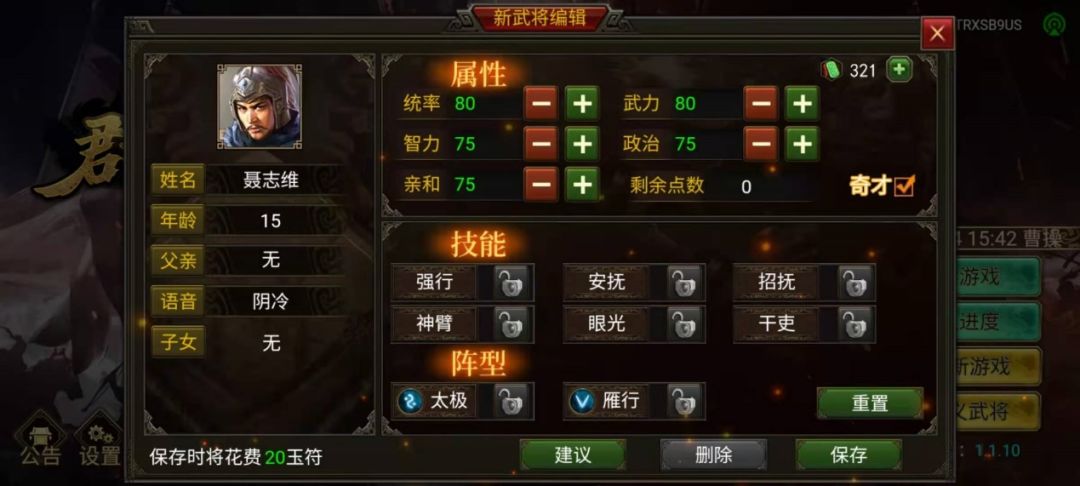The height and width of the screenshot is (486, 1080).
Task: Increase 统率 with its plus button
Action: pyautogui.click(x=582, y=103)
